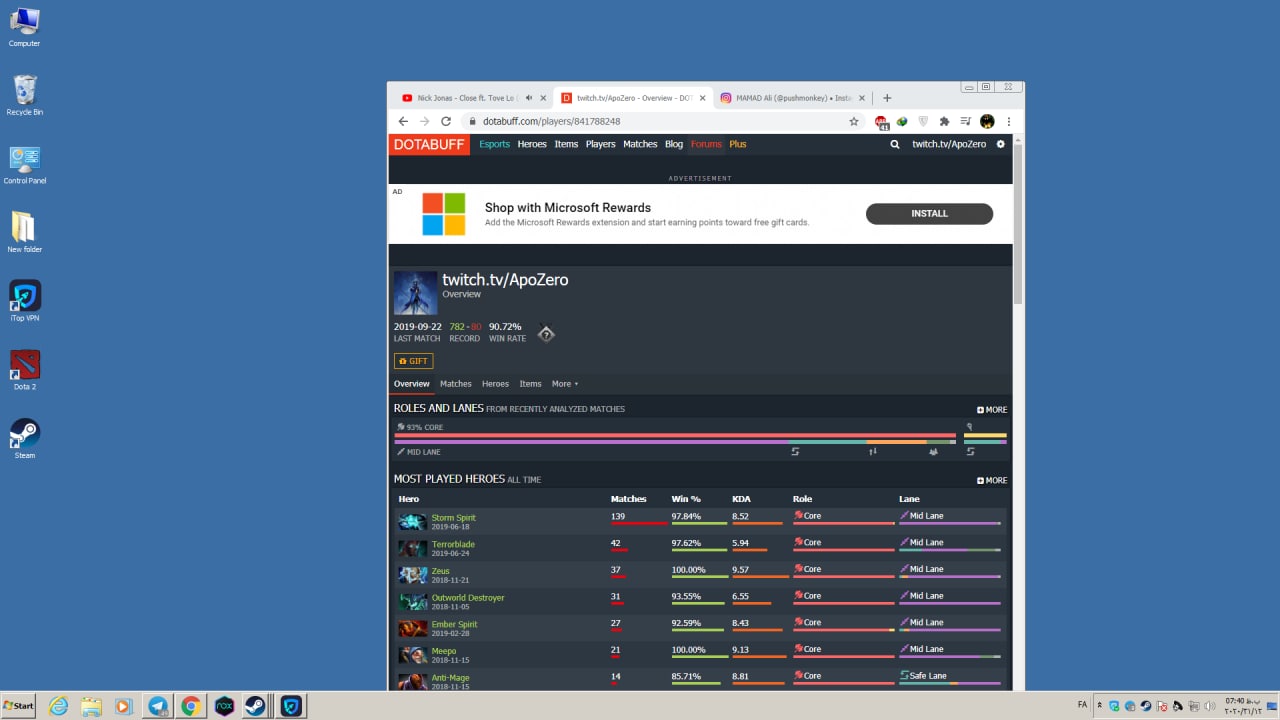Select the Steam desktop icon
Viewport: 1280px width, 720px height.
point(24,439)
